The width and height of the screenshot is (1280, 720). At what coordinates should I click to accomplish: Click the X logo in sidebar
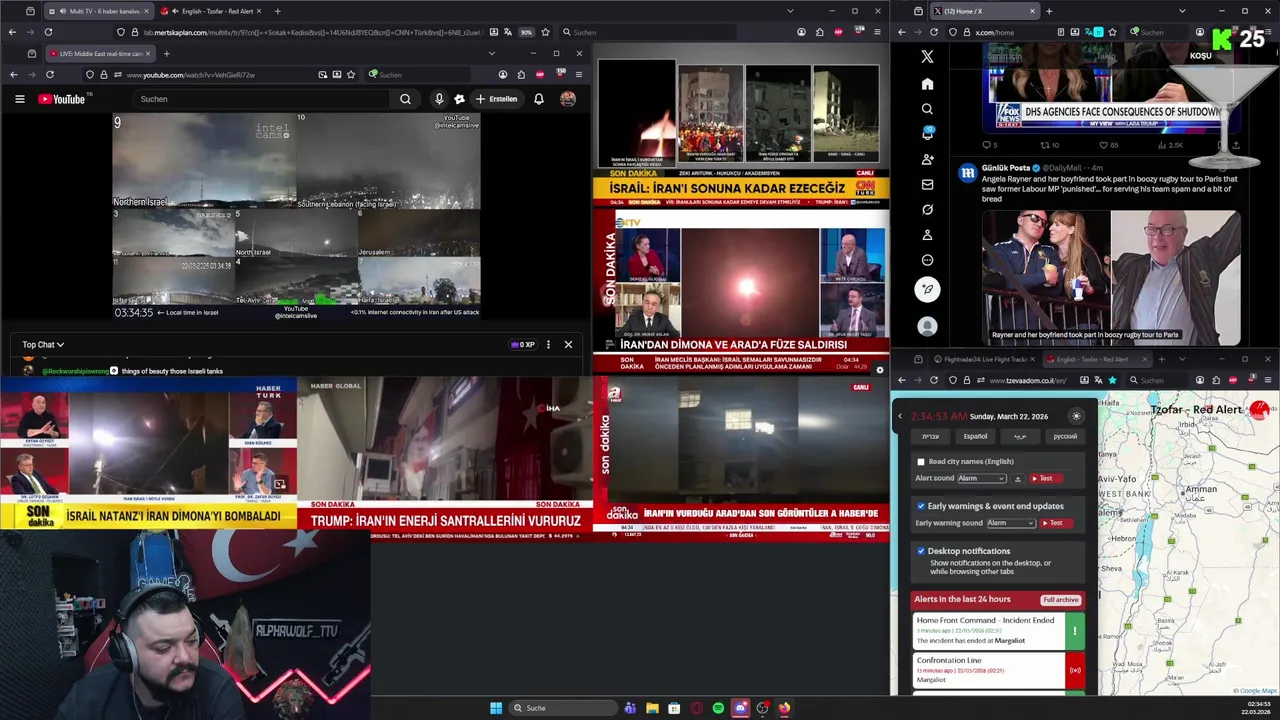927,57
